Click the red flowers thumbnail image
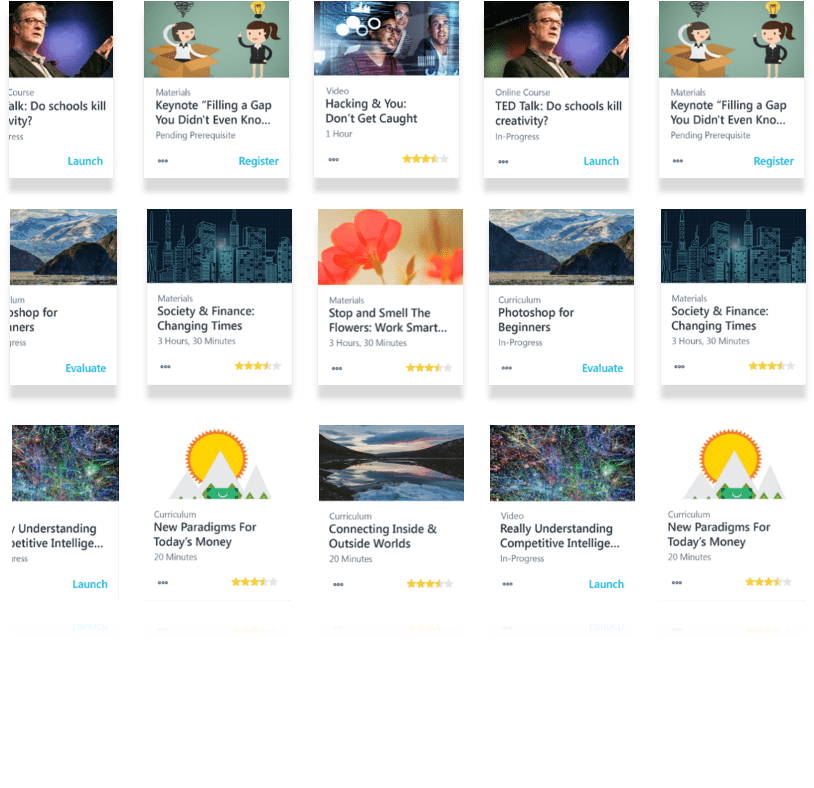The height and width of the screenshot is (788, 814). click(390, 247)
